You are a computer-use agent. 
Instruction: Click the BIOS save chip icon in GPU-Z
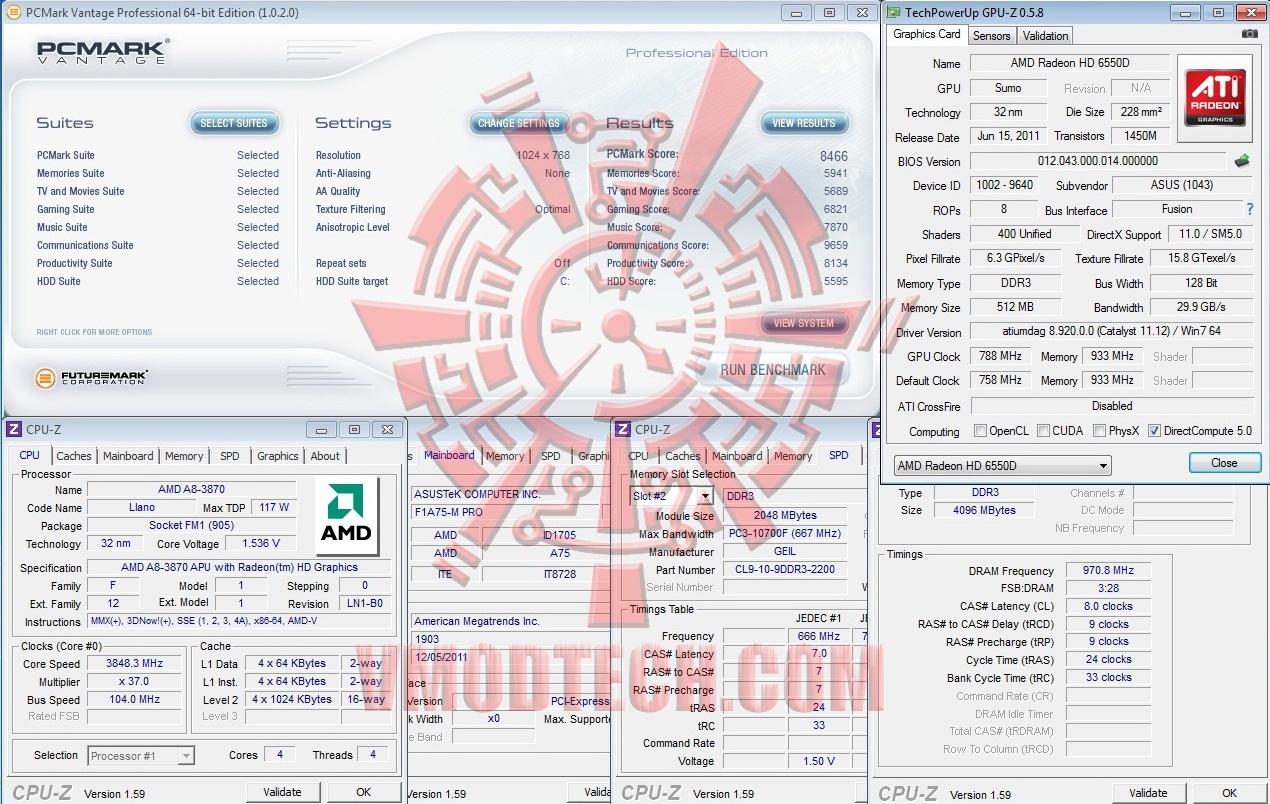(x=1242, y=160)
